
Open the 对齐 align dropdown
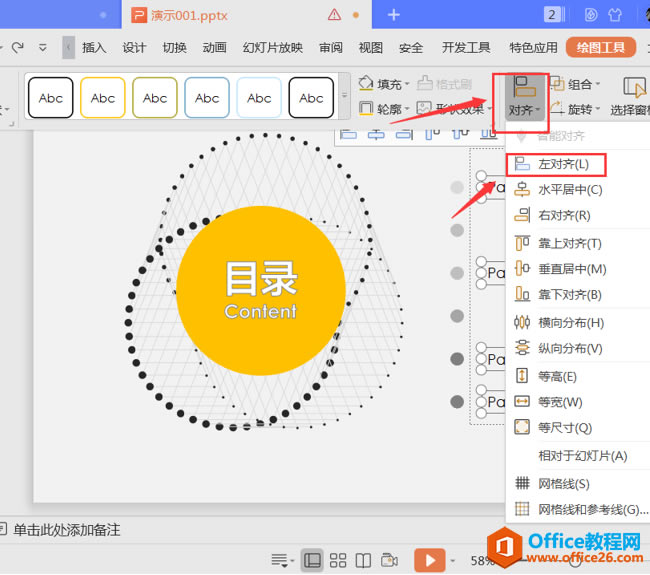coord(524,97)
